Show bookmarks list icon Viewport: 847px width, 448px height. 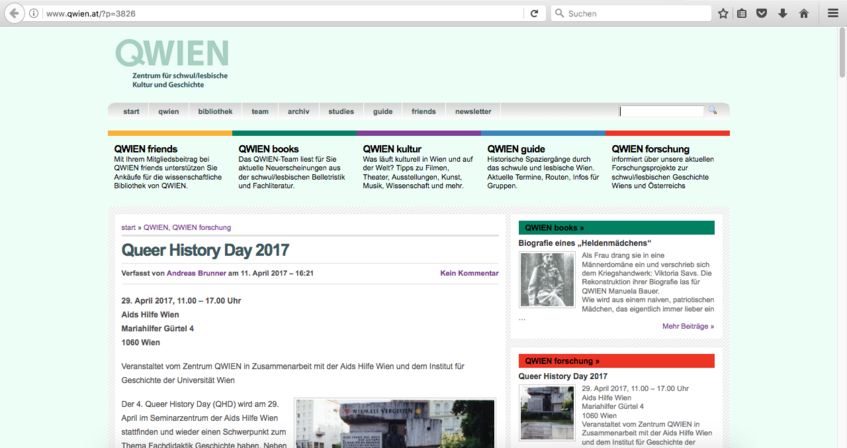(x=742, y=14)
